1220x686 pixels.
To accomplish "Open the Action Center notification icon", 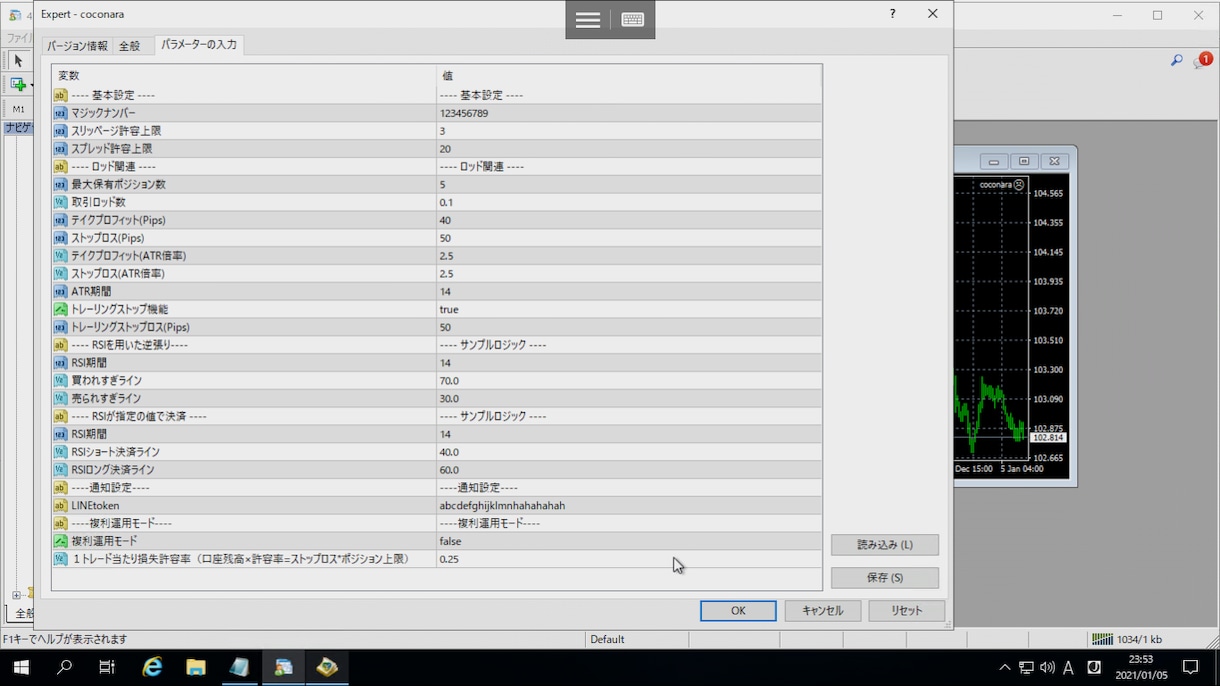I will pyautogui.click(x=1190, y=667).
